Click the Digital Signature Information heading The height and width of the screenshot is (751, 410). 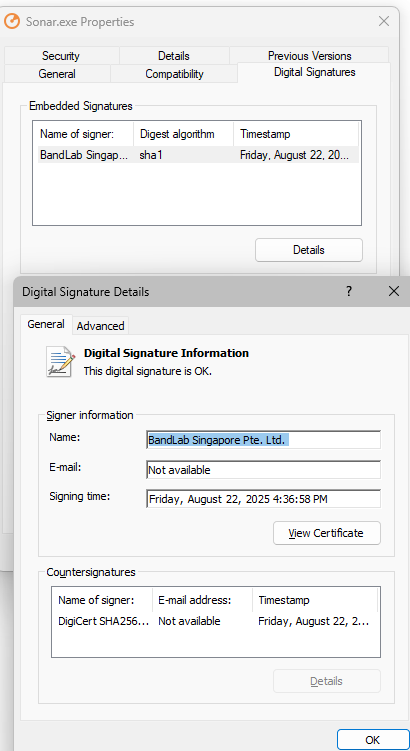click(x=166, y=353)
